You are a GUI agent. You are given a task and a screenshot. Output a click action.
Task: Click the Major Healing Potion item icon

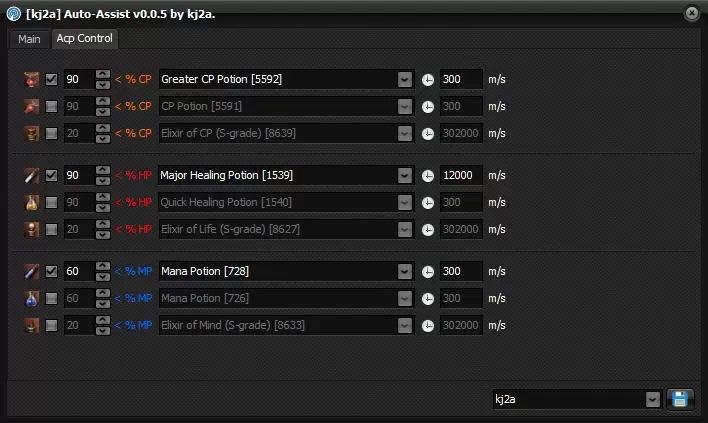(x=31, y=175)
